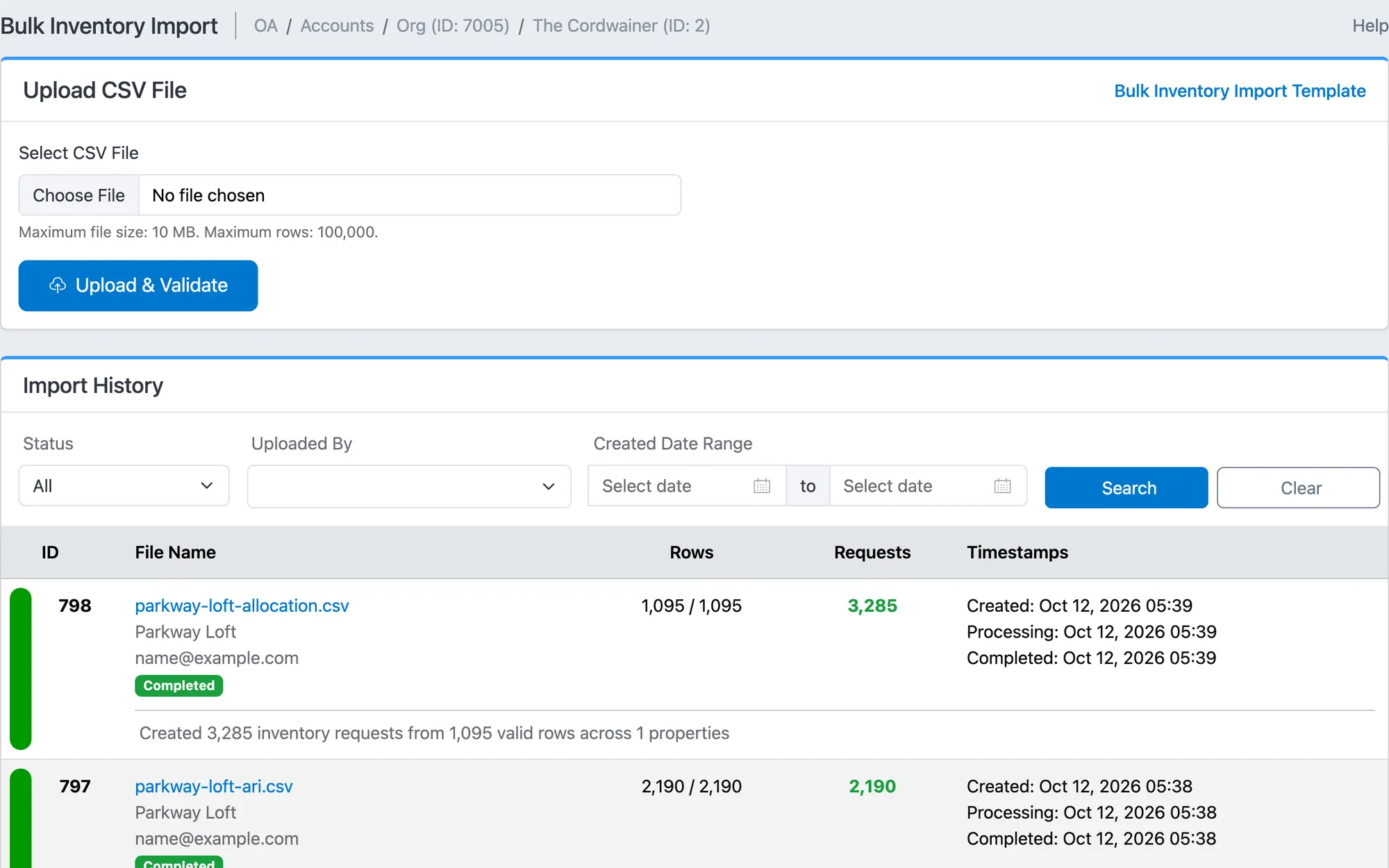Viewport: 1389px width, 868px height.
Task: Click the Completed badge on import 798
Action: pyautogui.click(x=179, y=685)
